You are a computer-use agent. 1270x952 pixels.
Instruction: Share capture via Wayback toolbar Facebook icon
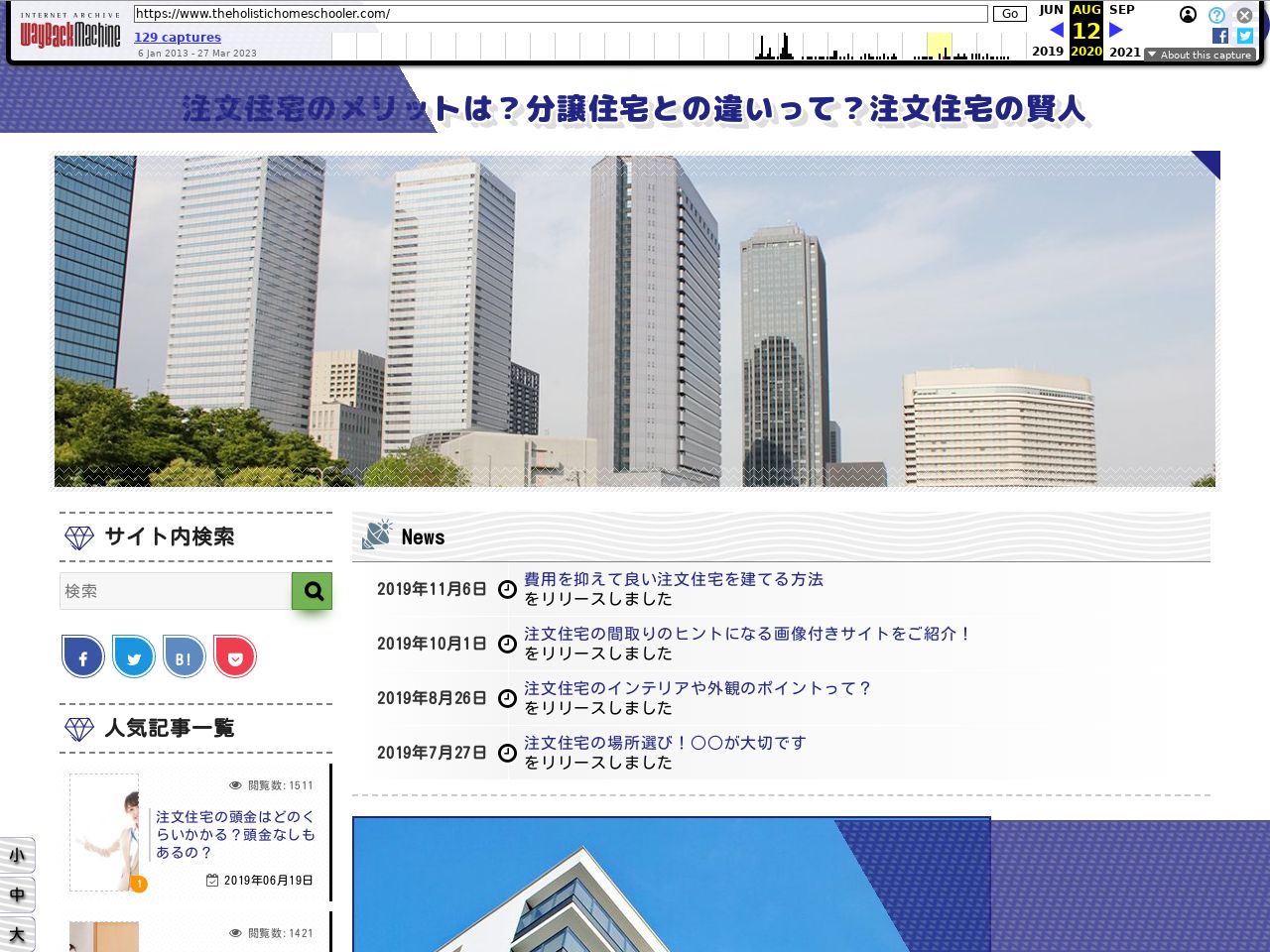pyautogui.click(x=1220, y=36)
